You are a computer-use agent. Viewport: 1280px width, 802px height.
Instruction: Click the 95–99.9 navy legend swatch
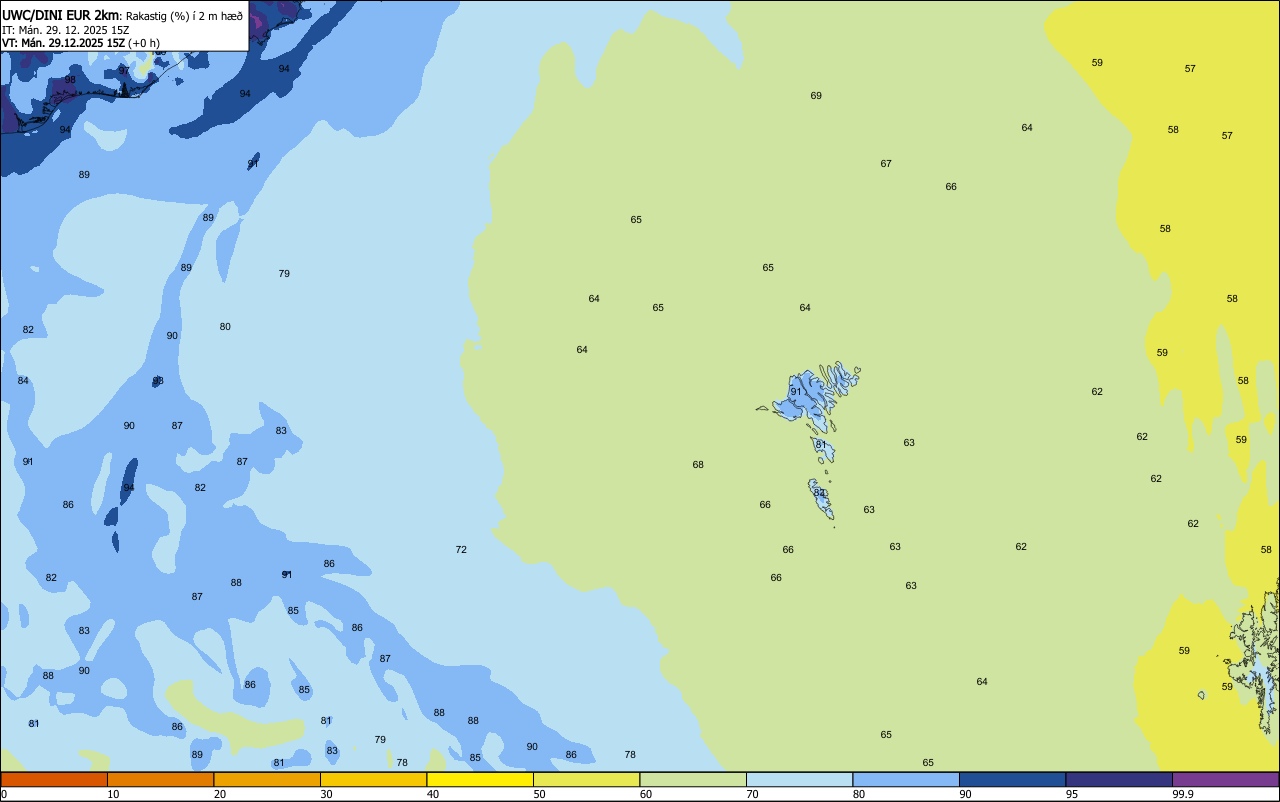coord(1119,779)
